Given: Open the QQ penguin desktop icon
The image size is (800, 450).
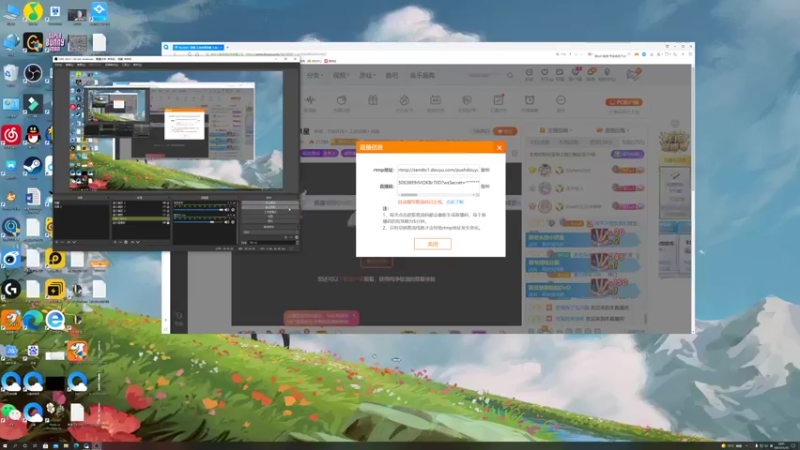Looking at the screenshot, I should point(33,136).
